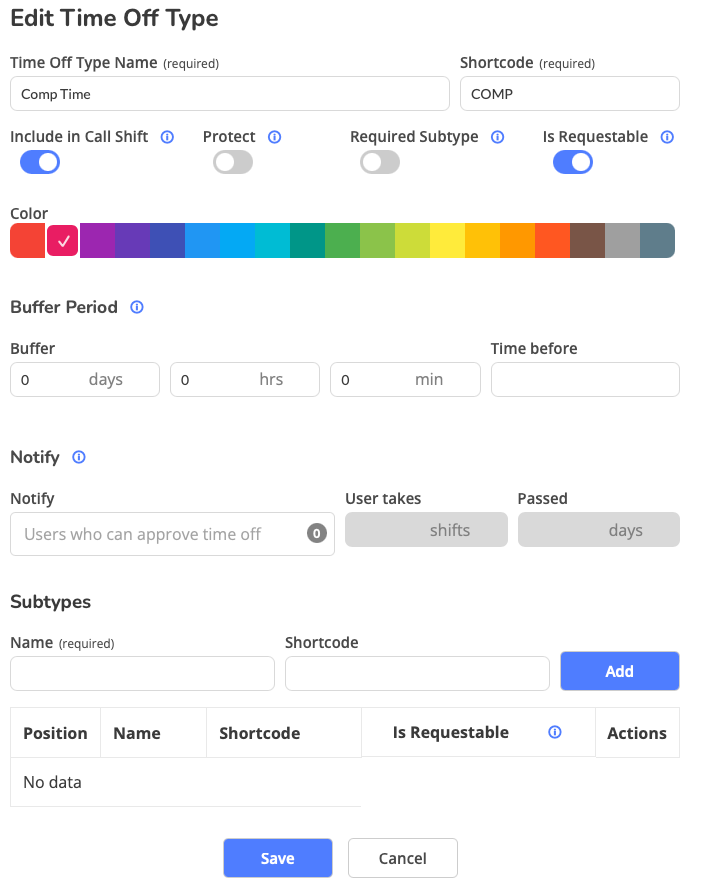The width and height of the screenshot is (709, 894).
Task: Click the Time Off Type Name field
Action: pos(229,94)
